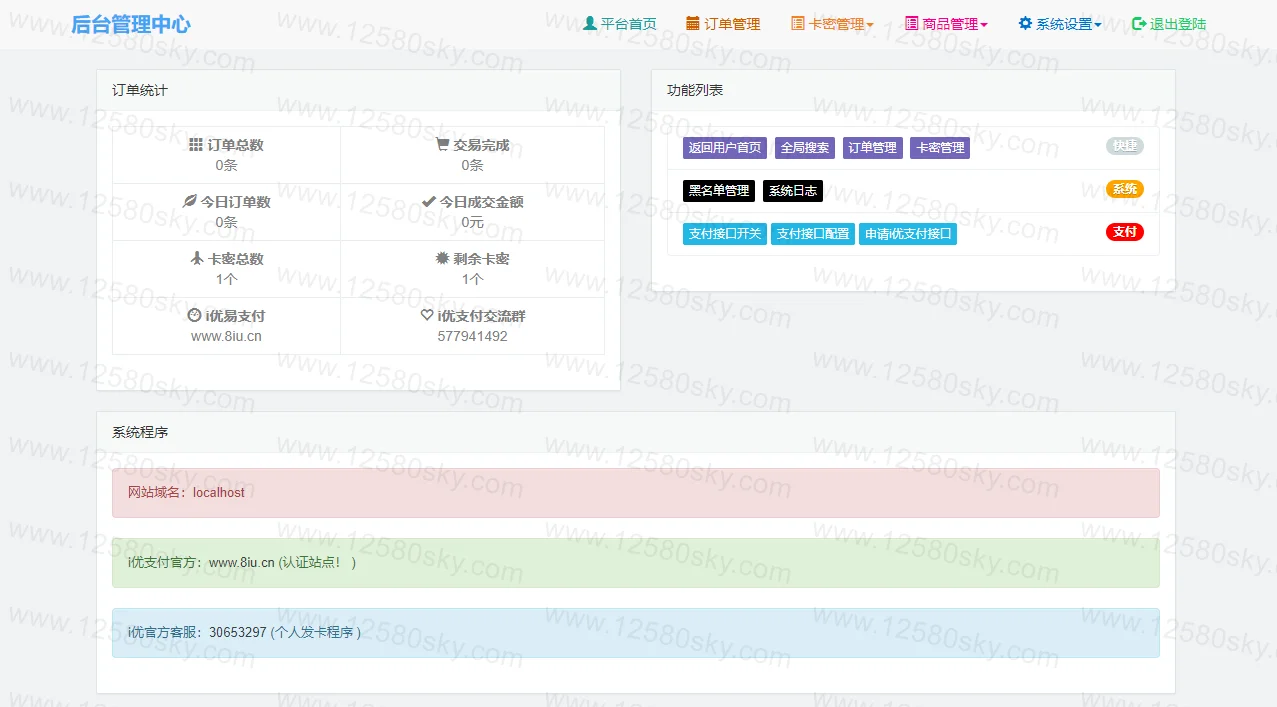Click the leaf icon beside 今日订单数
This screenshot has height=707, width=1277.
click(x=189, y=201)
